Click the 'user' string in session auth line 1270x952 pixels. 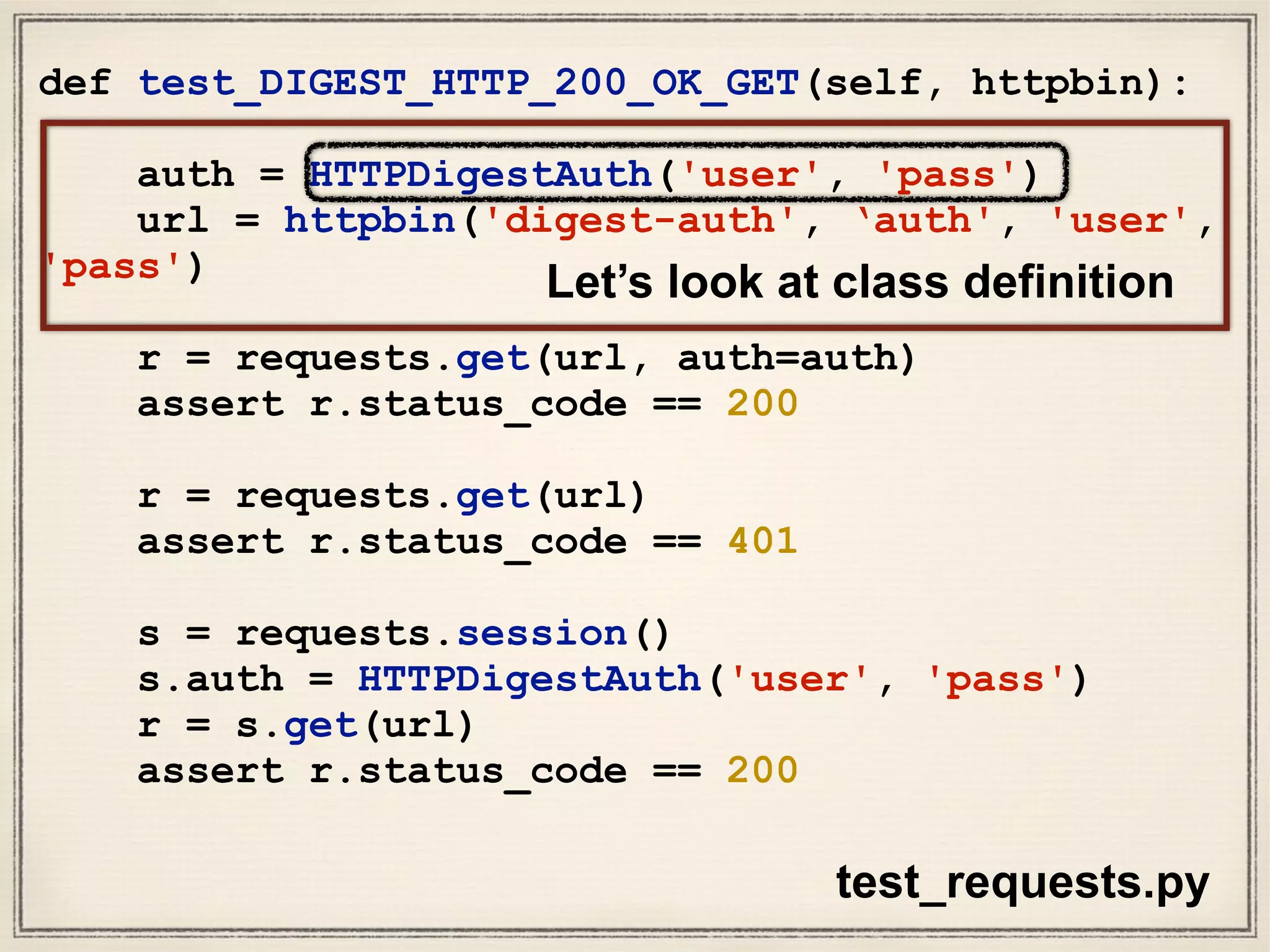800,679
